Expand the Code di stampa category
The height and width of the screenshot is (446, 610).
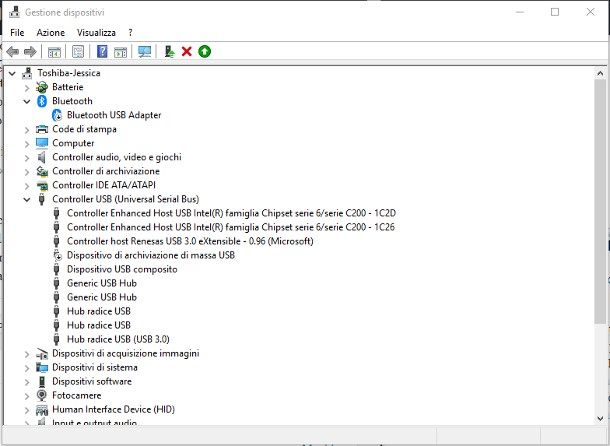coord(26,130)
